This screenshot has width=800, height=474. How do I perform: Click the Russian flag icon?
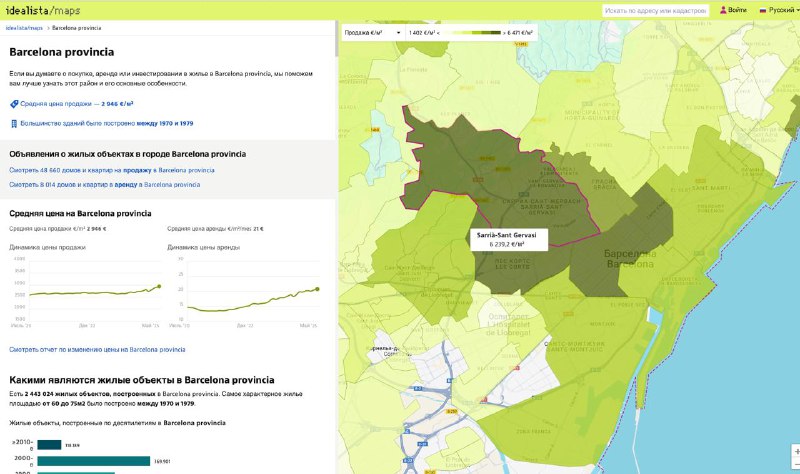pos(763,10)
